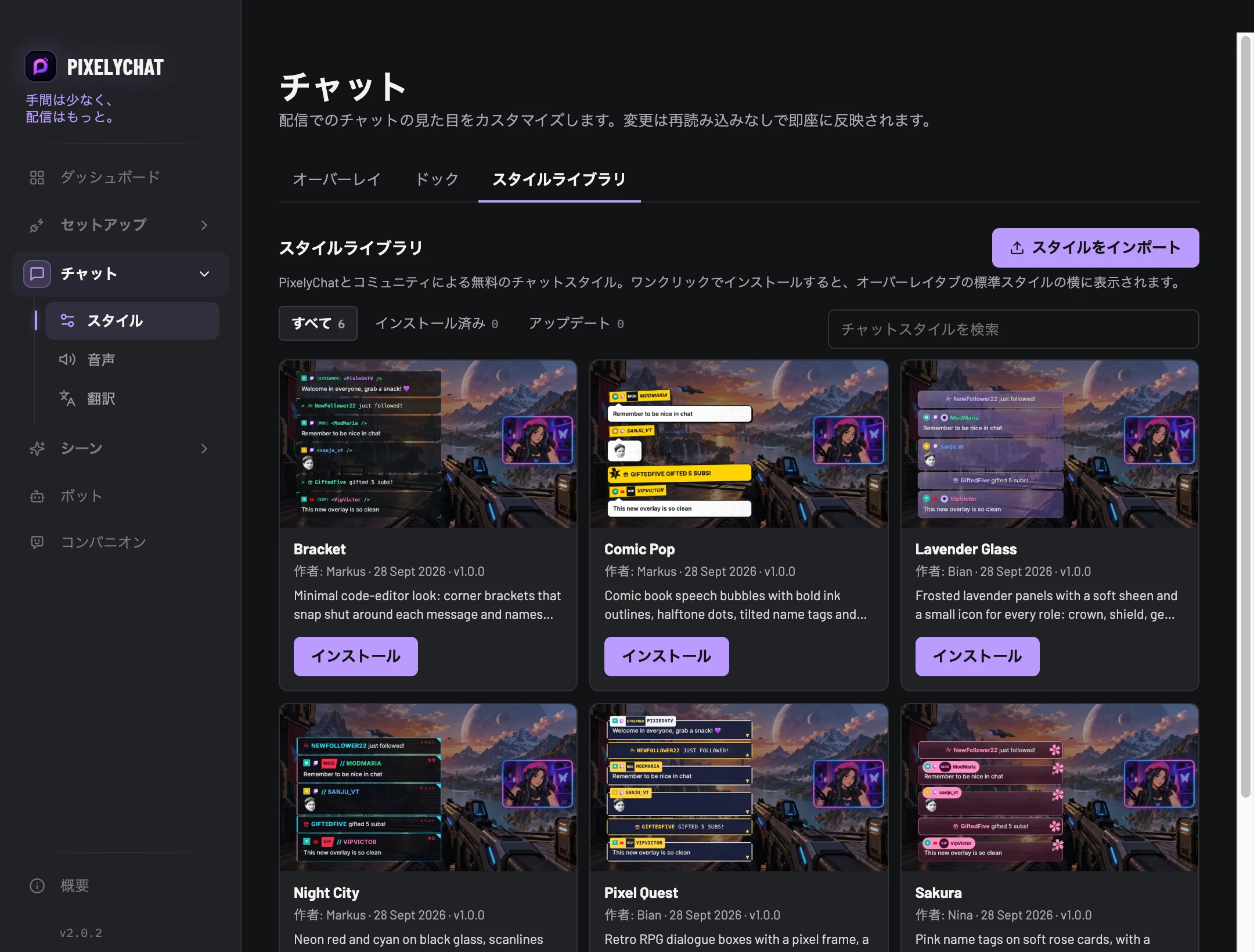Collapse the チャット section chevron
The height and width of the screenshot is (952, 1254).
(x=204, y=274)
